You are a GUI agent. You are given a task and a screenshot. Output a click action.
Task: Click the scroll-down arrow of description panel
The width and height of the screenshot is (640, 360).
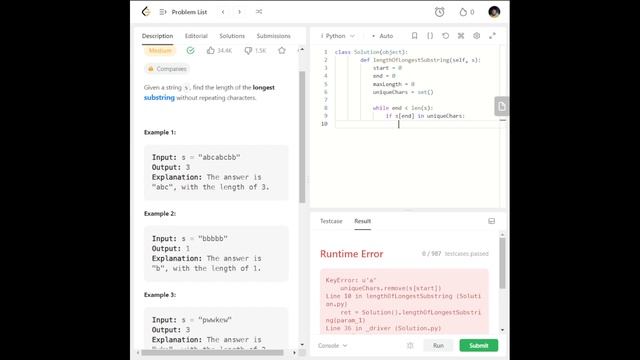pyautogui.click(x=302, y=345)
